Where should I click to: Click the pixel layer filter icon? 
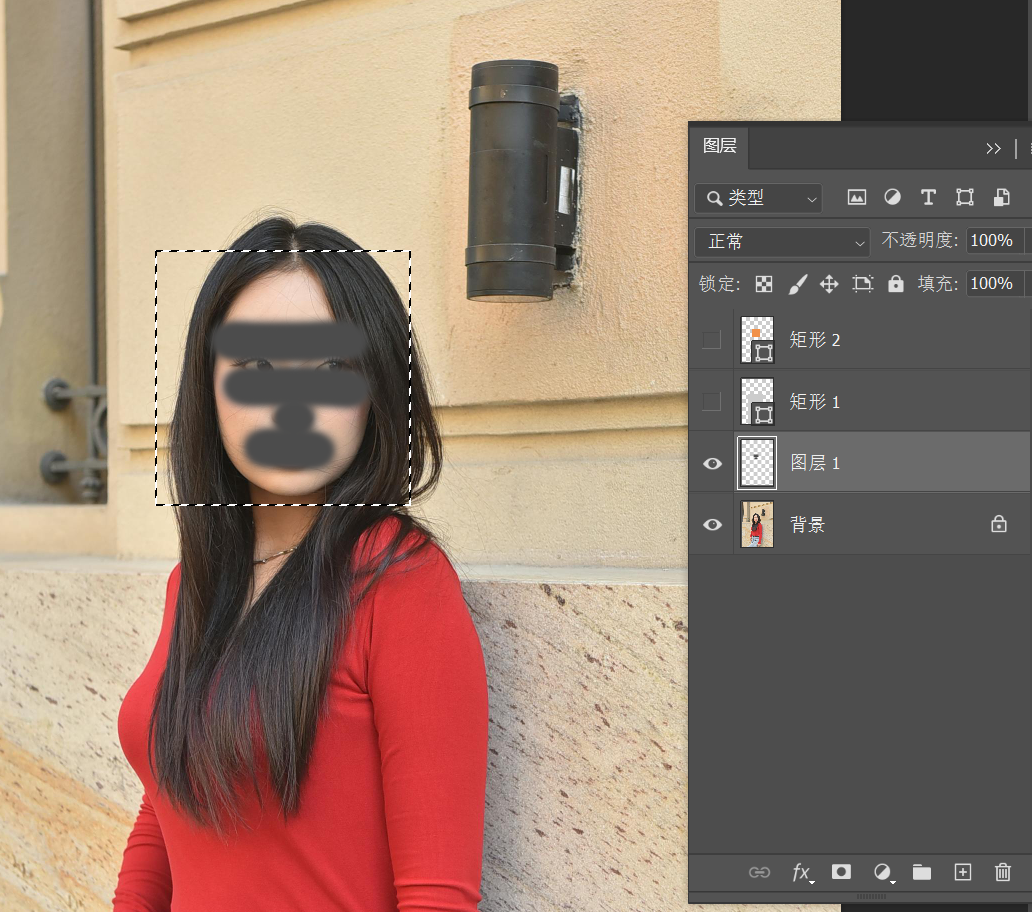point(857,198)
